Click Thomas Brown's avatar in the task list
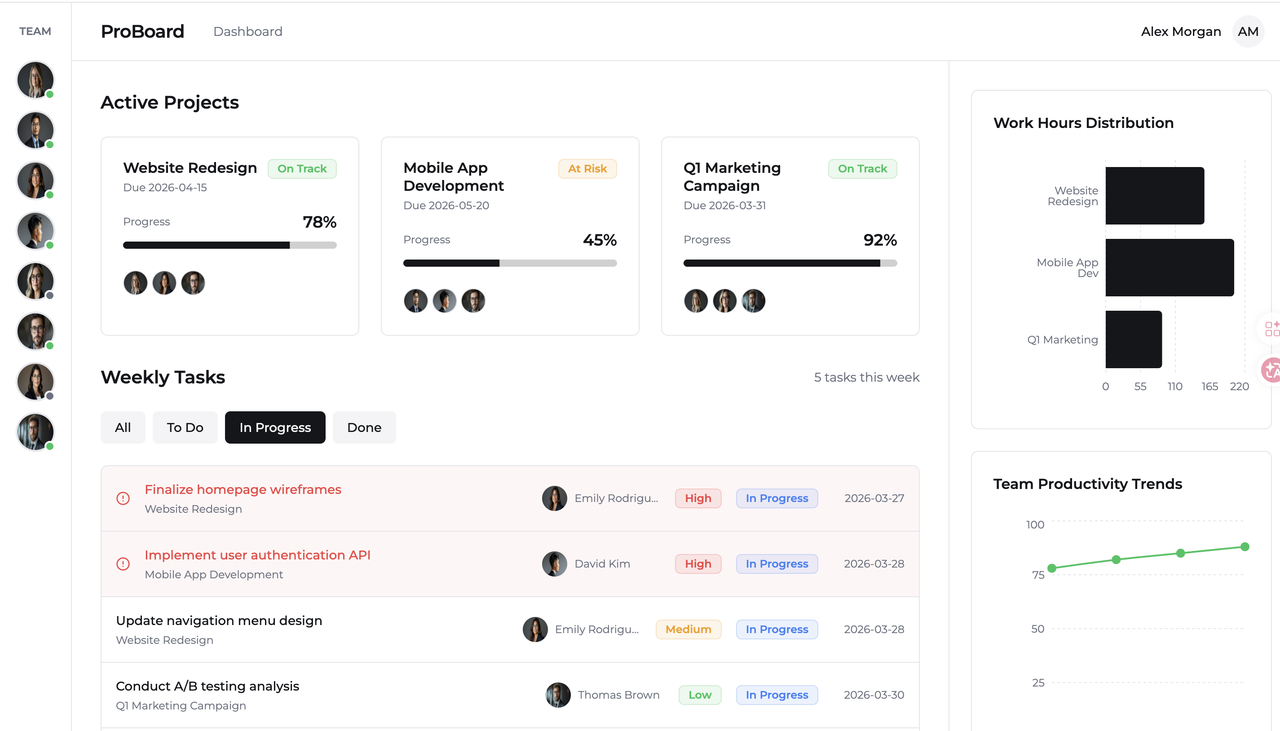Viewport: 1280px width, 731px height. coord(558,695)
